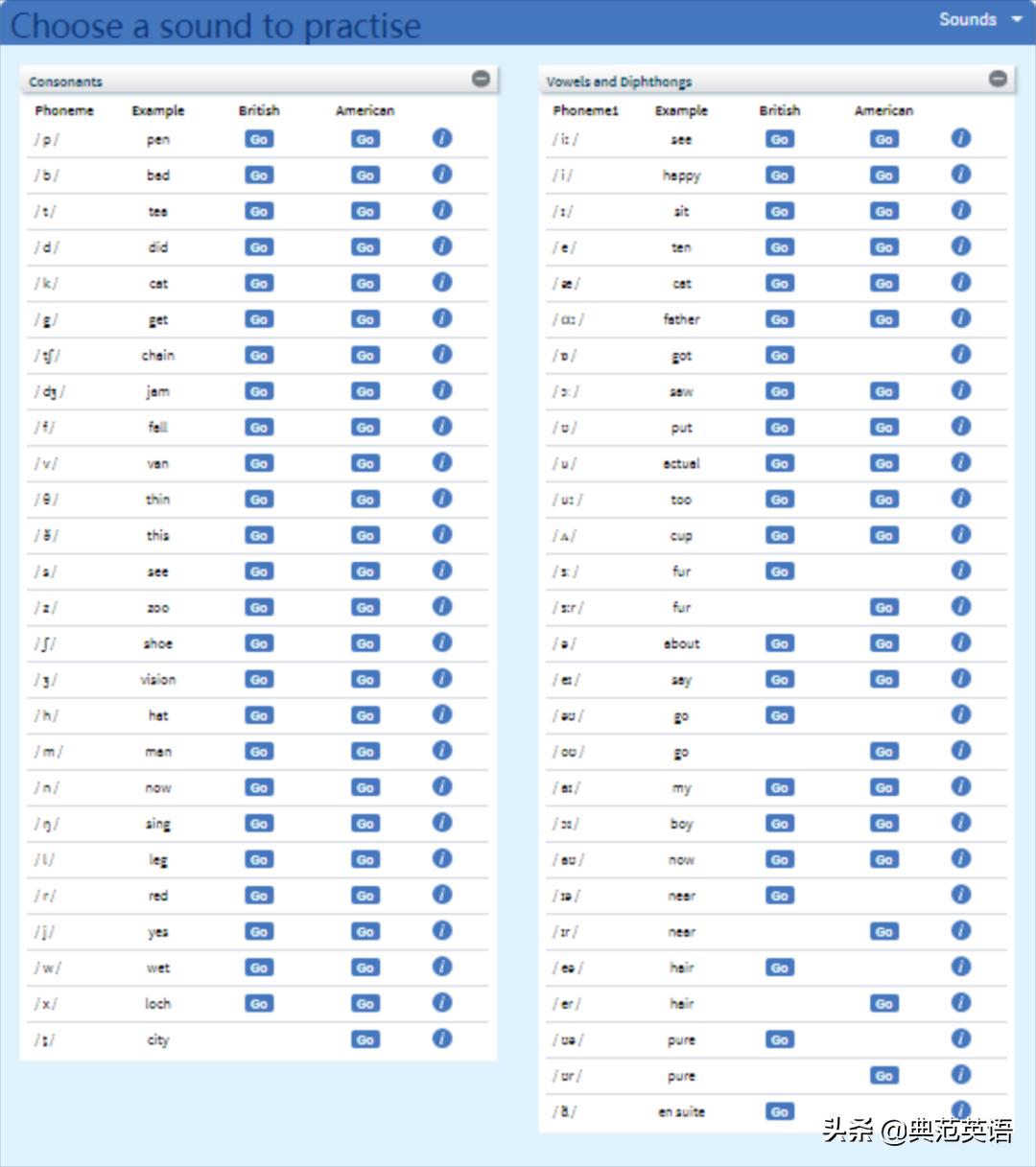Screen dimensions: 1036x1167
Task: Show info for the 'father' vowel
Action: tap(961, 318)
